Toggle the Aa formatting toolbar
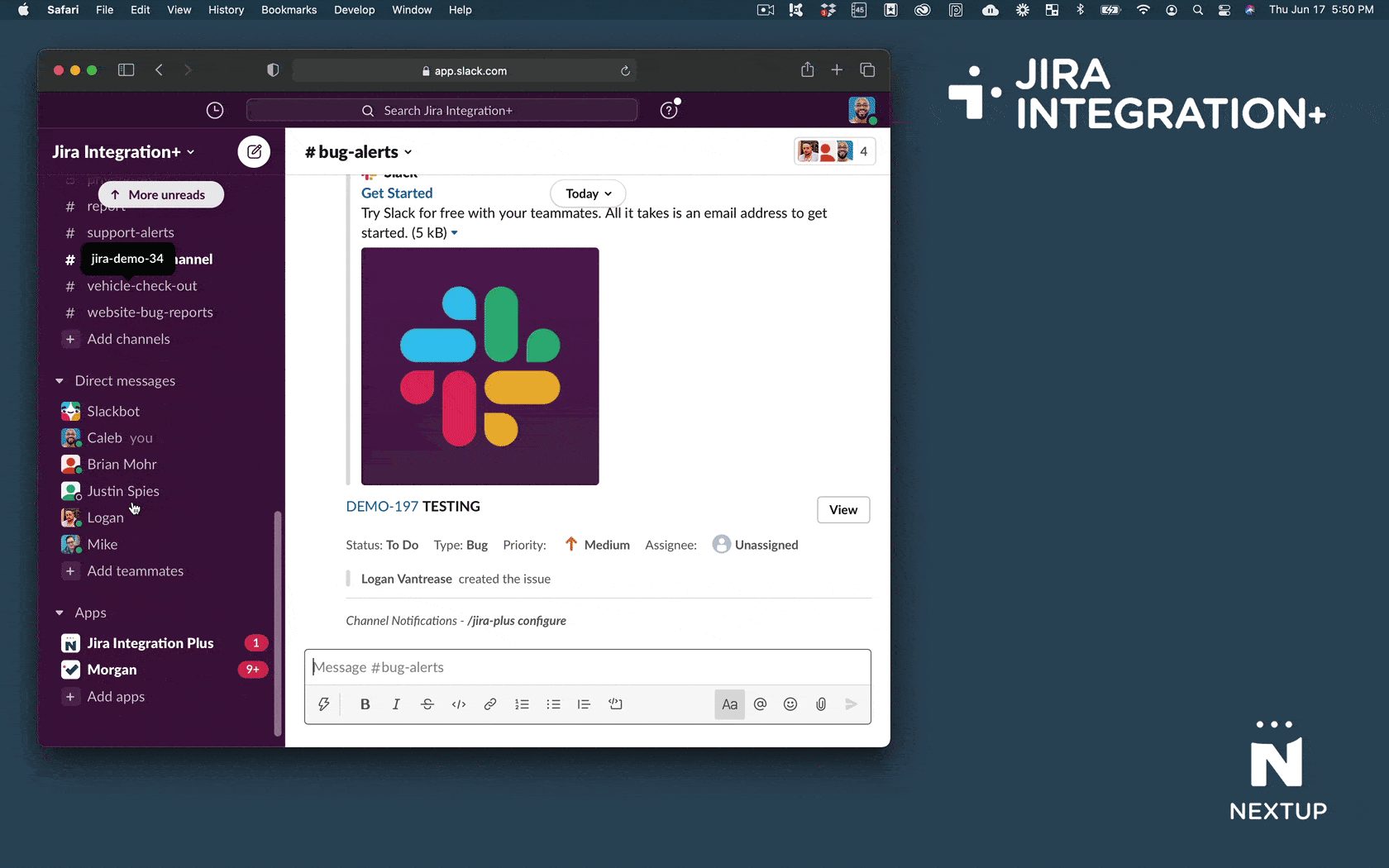Image resolution: width=1389 pixels, height=868 pixels. [x=729, y=704]
